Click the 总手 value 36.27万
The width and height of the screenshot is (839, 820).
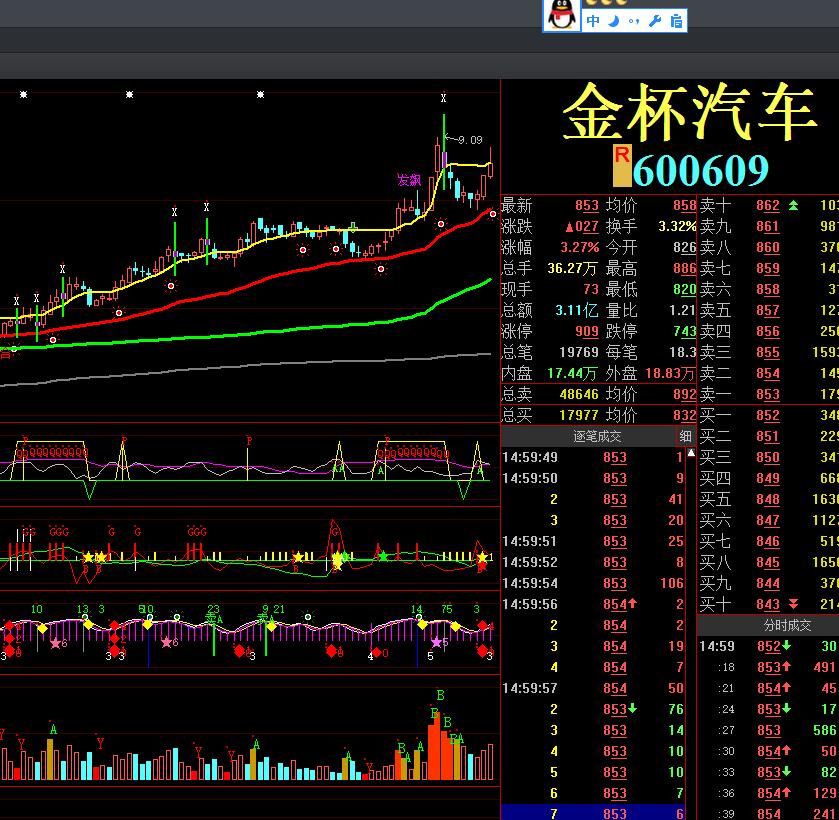[572, 268]
